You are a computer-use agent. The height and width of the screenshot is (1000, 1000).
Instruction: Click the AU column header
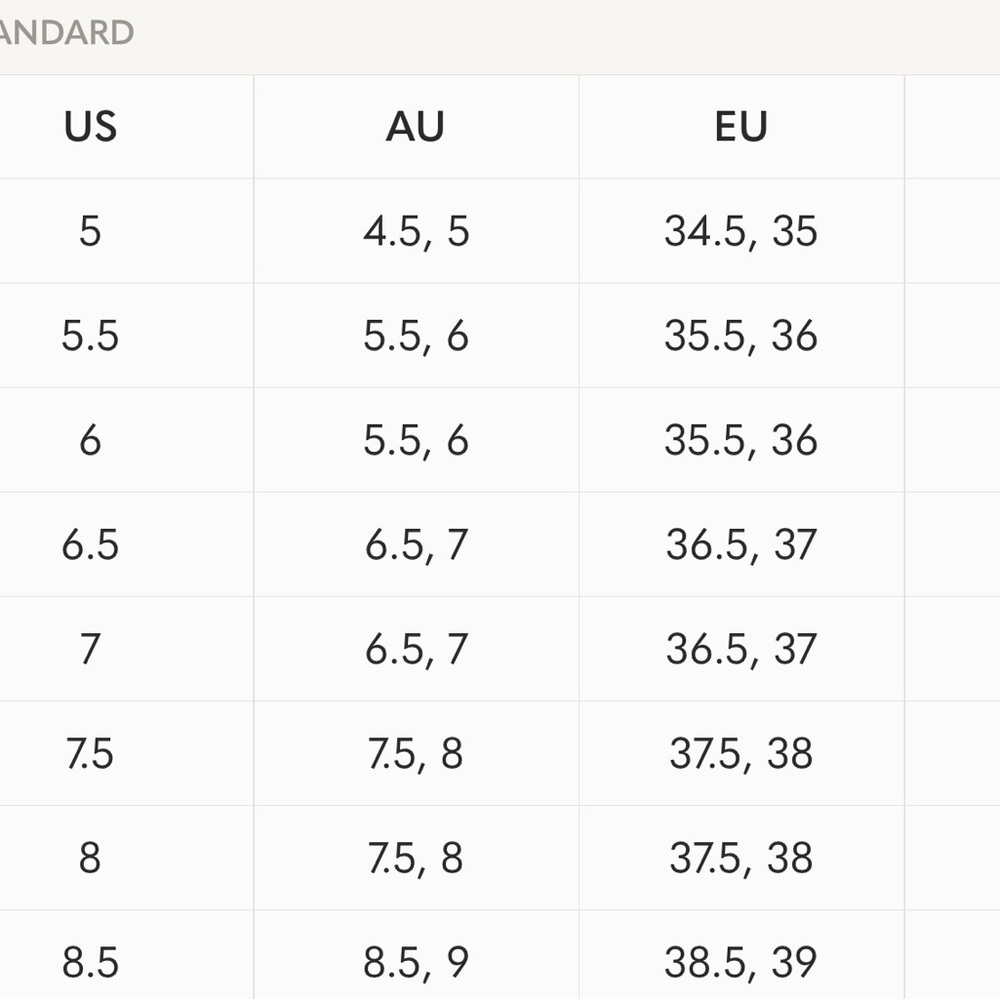415,127
